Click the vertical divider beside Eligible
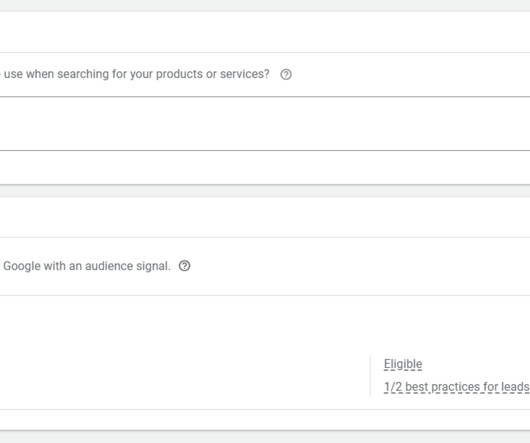Viewport: 530px width, 443px height. (370, 375)
